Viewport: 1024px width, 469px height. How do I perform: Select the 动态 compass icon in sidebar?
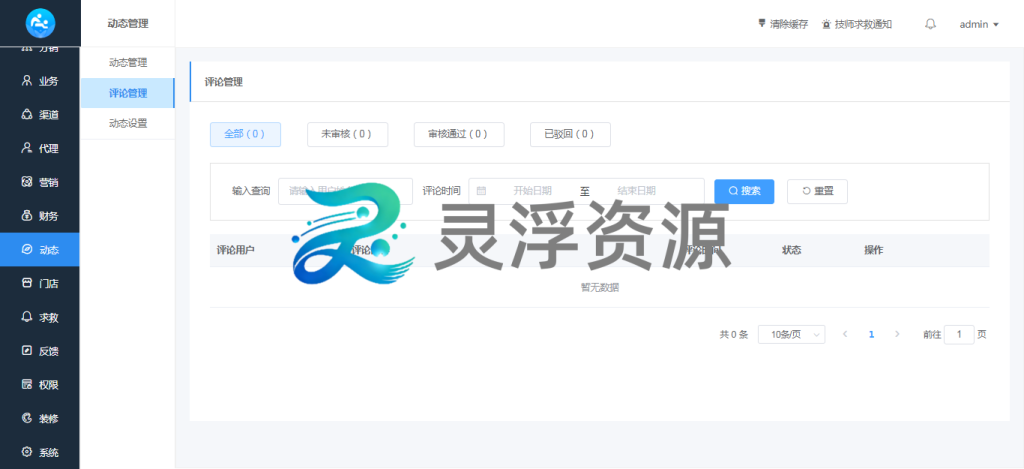click(27, 250)
